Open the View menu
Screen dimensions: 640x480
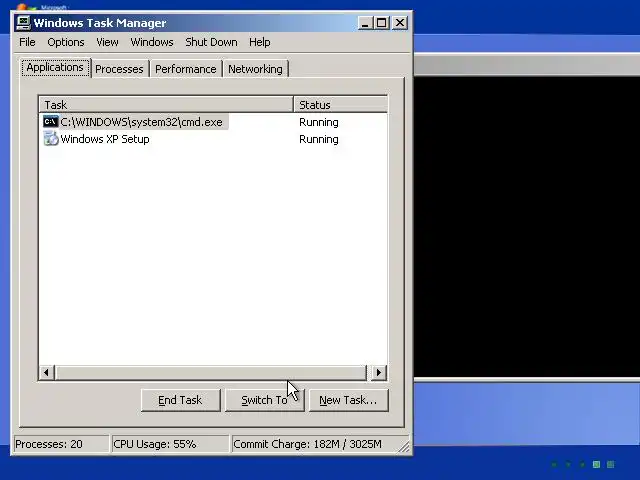point(107,42)
